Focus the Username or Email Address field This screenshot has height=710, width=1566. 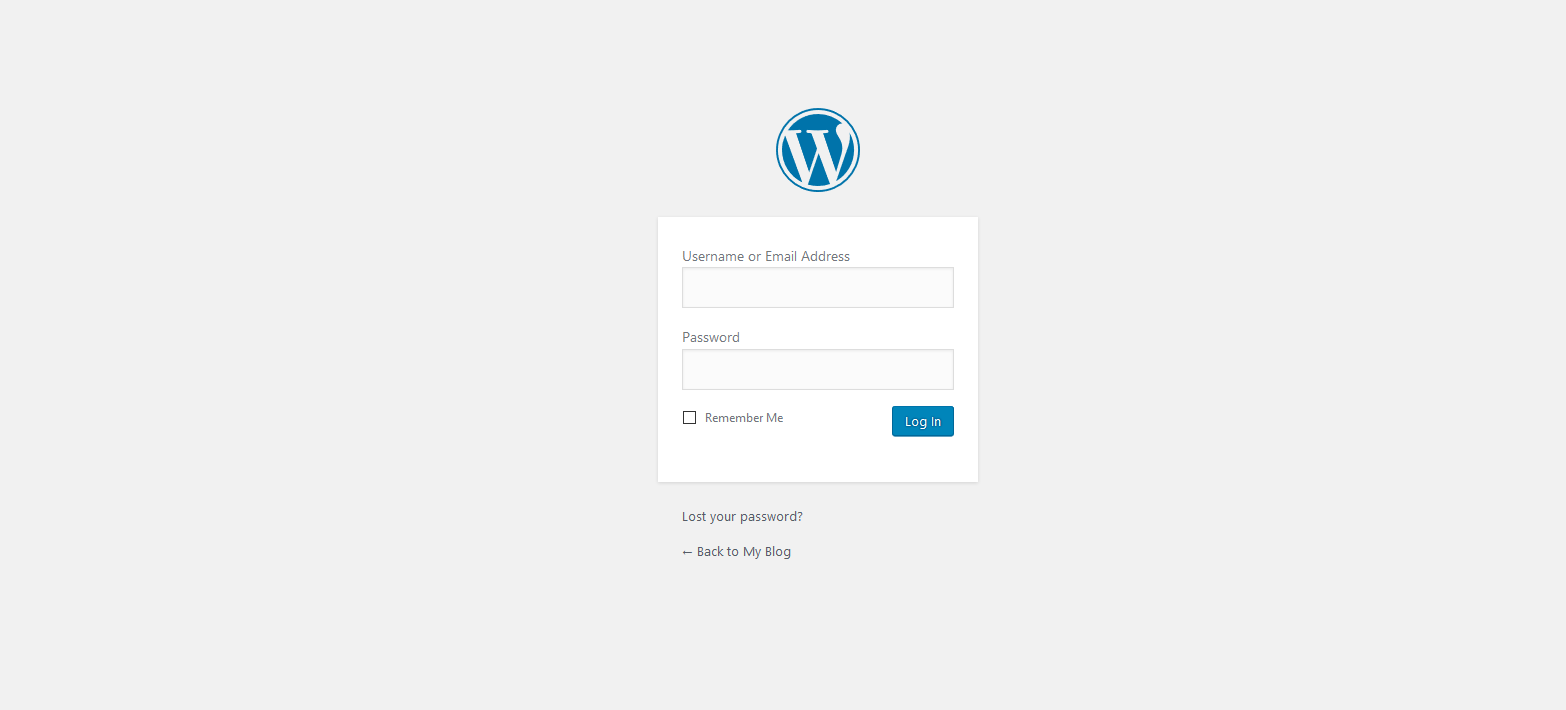coord(818,287)
